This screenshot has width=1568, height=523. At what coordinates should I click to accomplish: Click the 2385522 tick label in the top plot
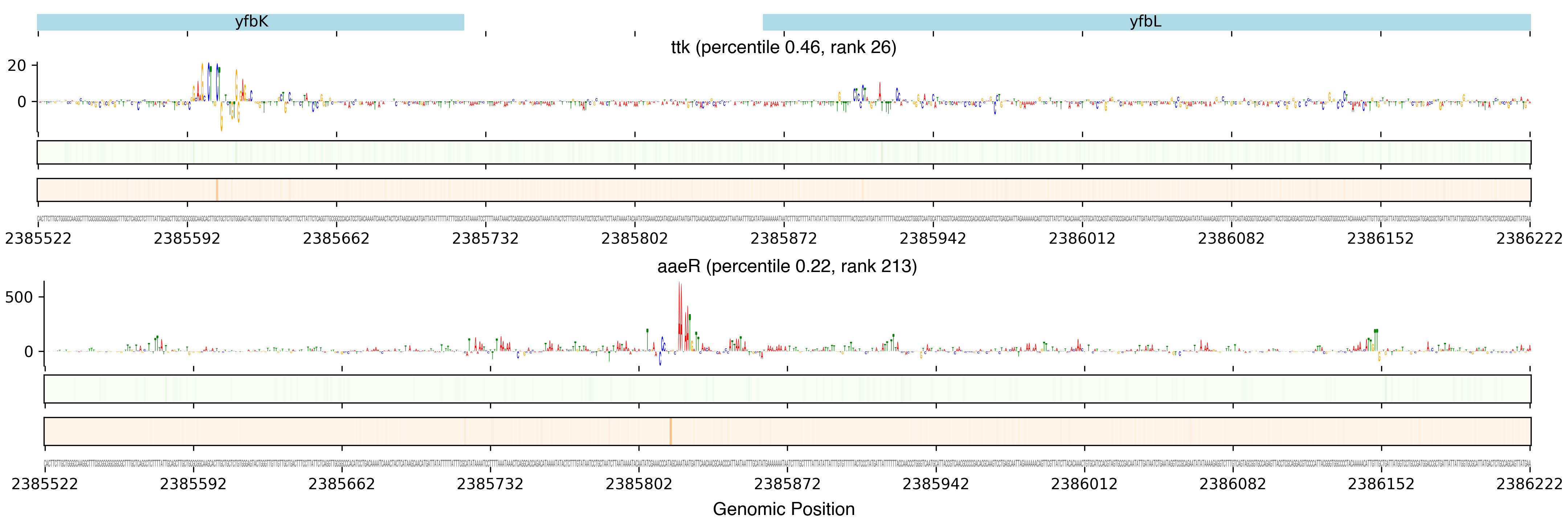pos(38,238)
